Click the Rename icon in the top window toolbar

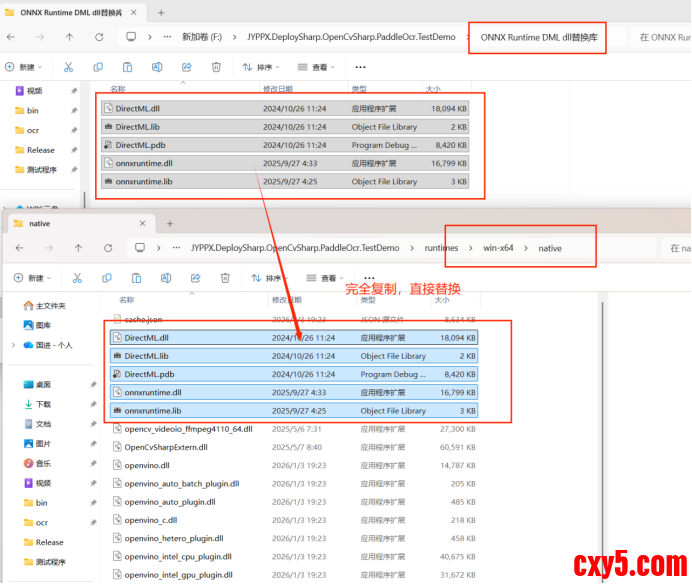click(x=158, y=67)
